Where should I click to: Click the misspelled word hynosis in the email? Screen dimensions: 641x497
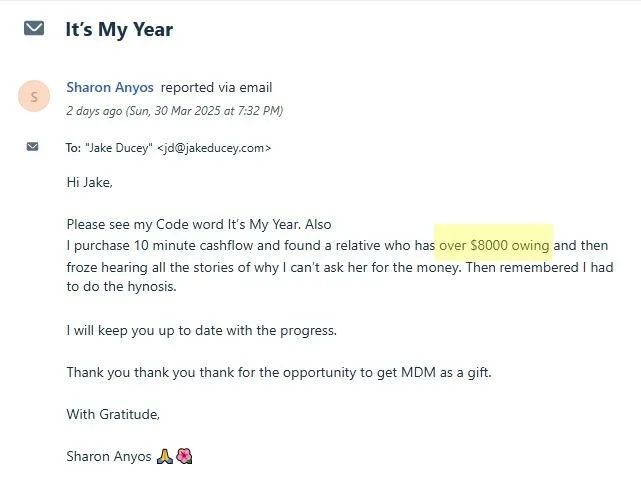[152, 287]
